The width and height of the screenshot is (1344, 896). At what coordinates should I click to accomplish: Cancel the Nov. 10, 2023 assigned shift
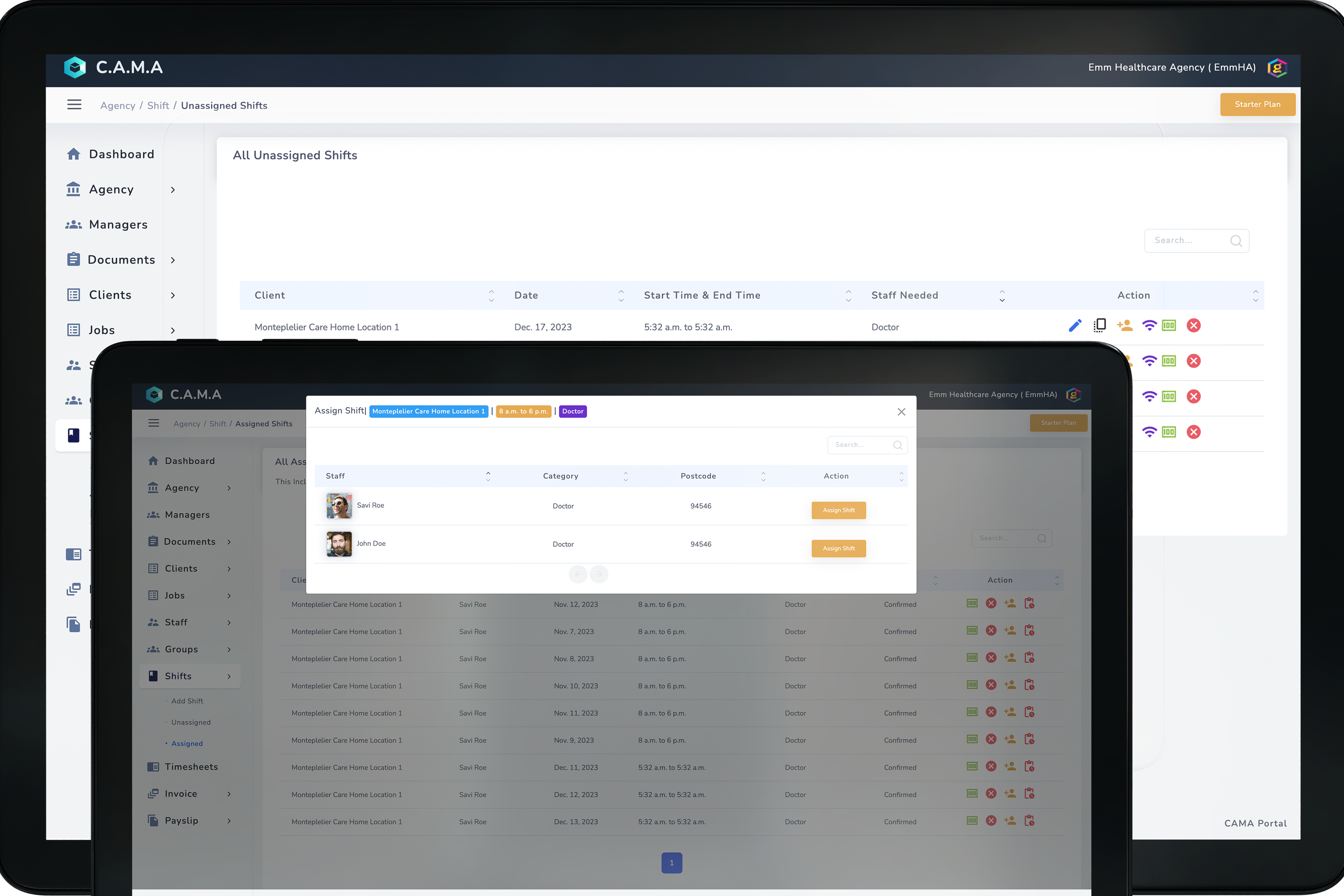(992, 685)
